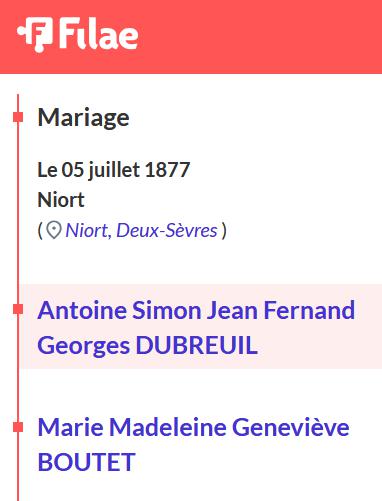The height and width of the screenshot is (501, 382).
Task: Click the Filae wordmark in the header
Action: 99,33
